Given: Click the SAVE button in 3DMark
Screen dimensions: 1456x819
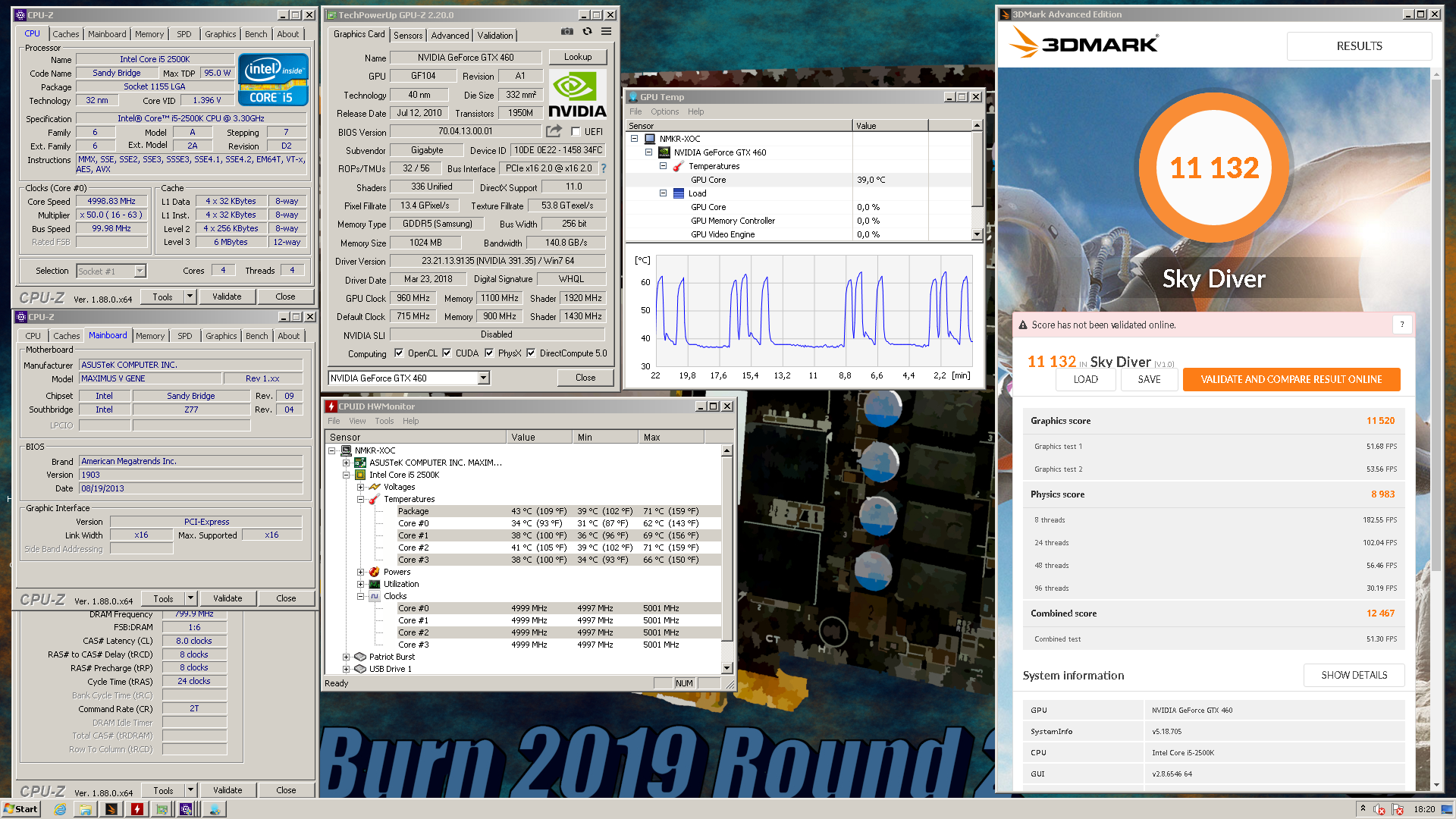Looking at the screenshot, I should tap(1149, 379).
